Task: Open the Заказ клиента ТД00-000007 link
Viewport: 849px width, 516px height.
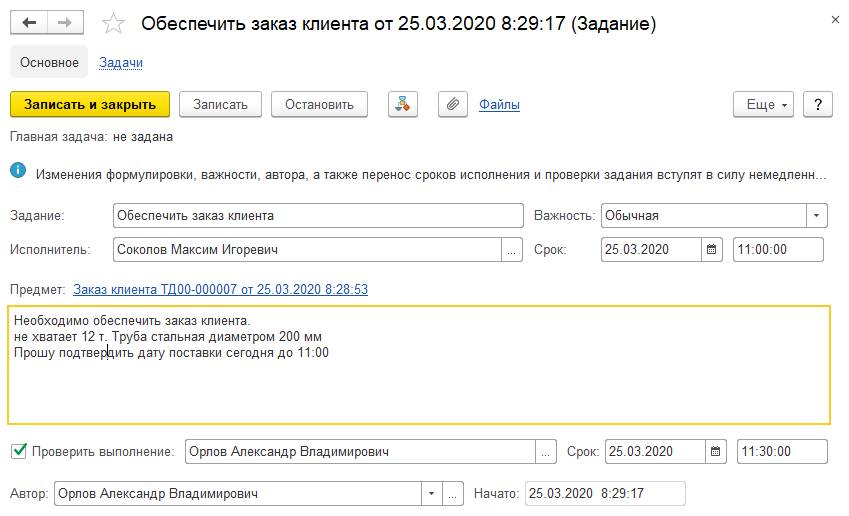Action: (220, 289)
